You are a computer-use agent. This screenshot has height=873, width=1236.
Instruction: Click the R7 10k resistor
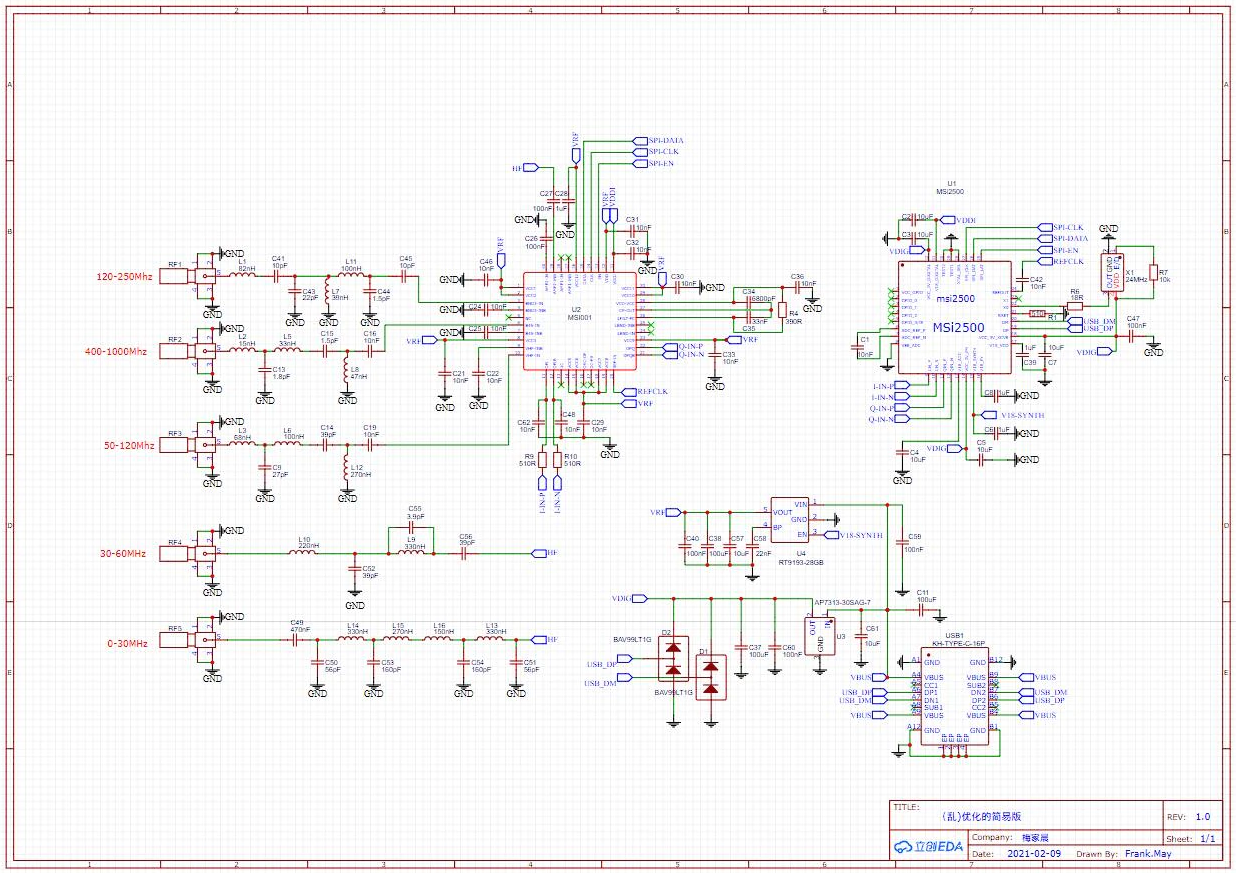coord(1151,273)
